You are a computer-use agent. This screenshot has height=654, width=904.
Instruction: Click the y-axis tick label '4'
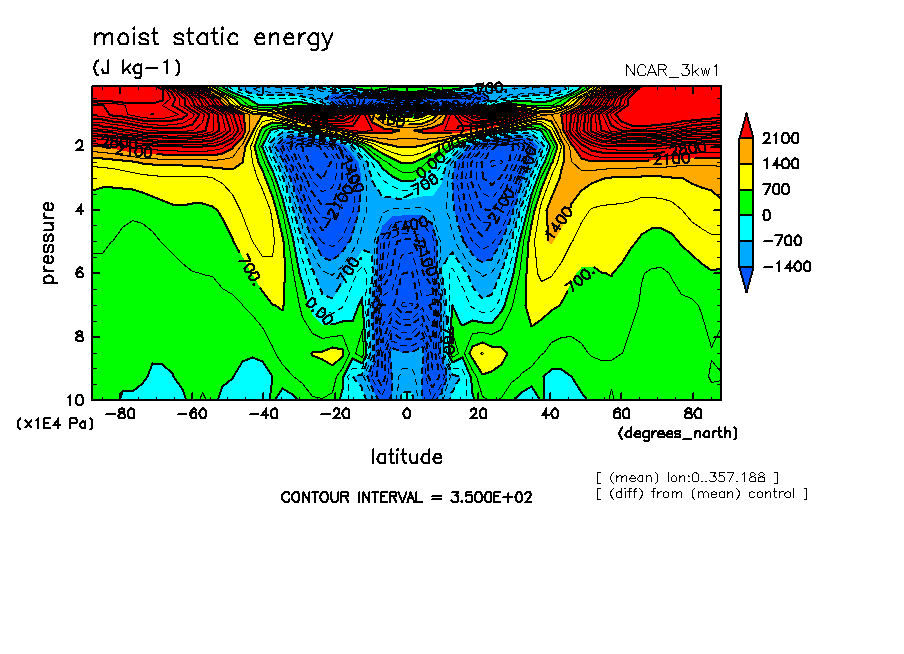[x=79, y=210]
